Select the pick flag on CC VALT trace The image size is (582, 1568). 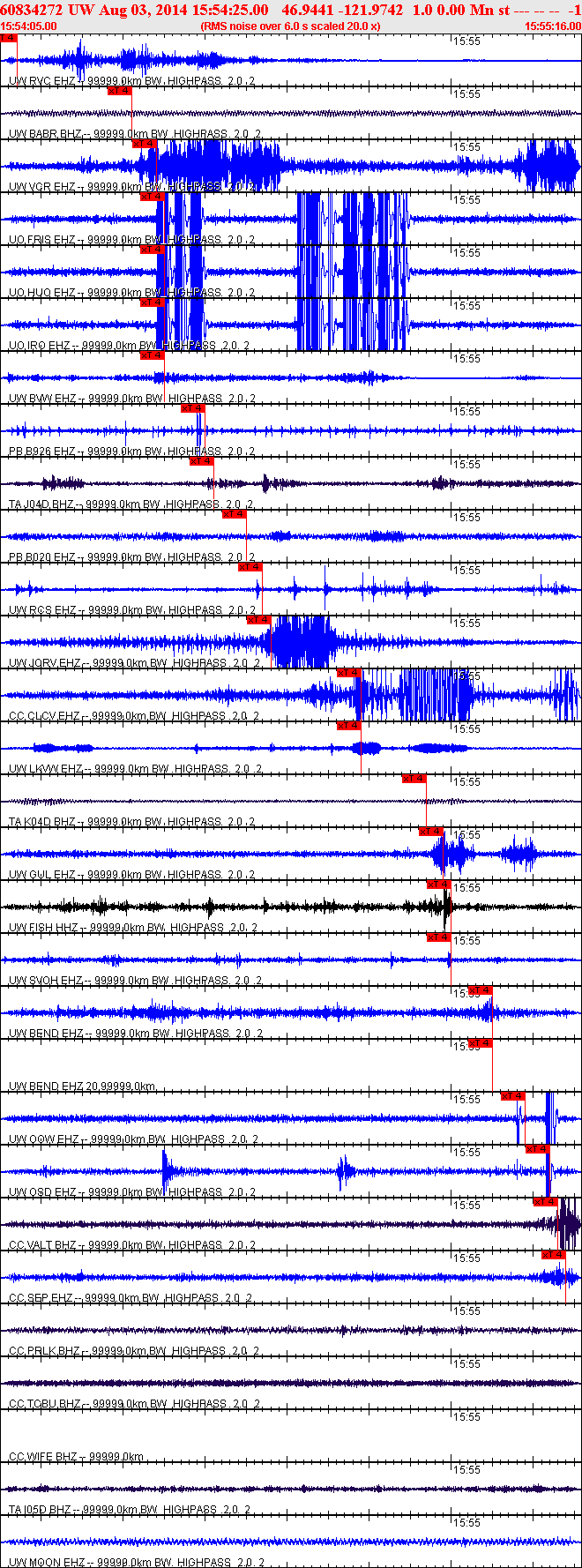pyautogui.click(x=545, y=1202)
